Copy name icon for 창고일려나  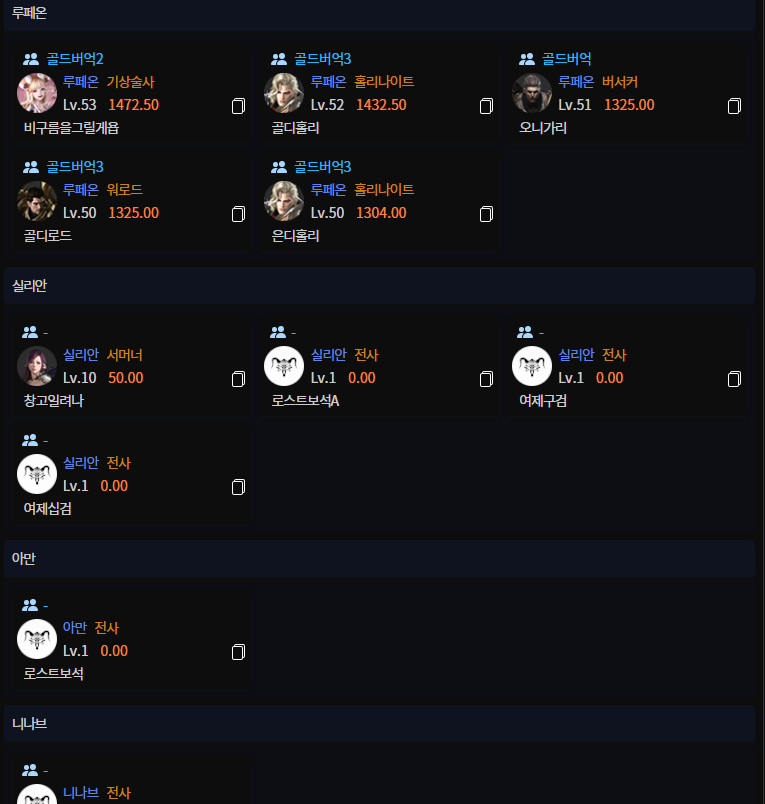238,379
